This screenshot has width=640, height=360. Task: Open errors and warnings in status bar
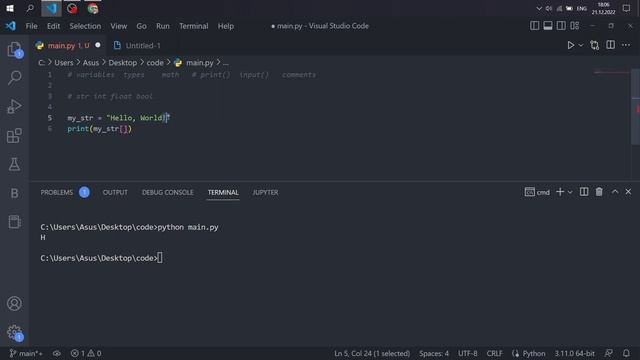coord(86,353)
